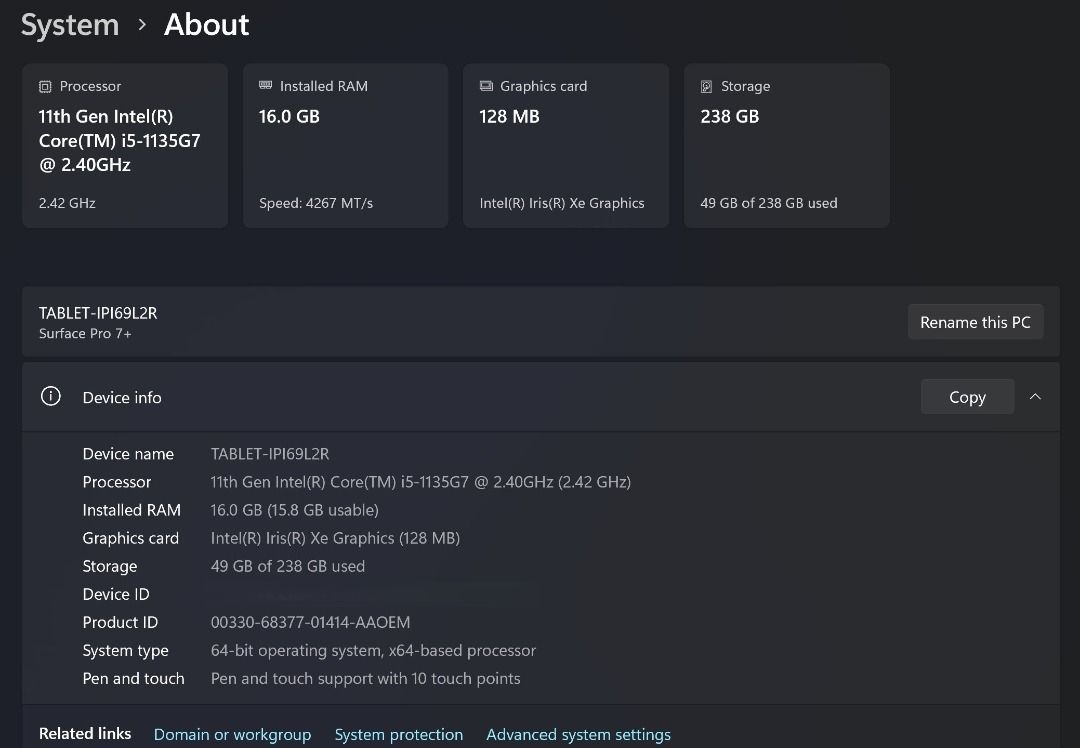
Task: Click the 'System type' label
Action: click(x=125, y=651)
